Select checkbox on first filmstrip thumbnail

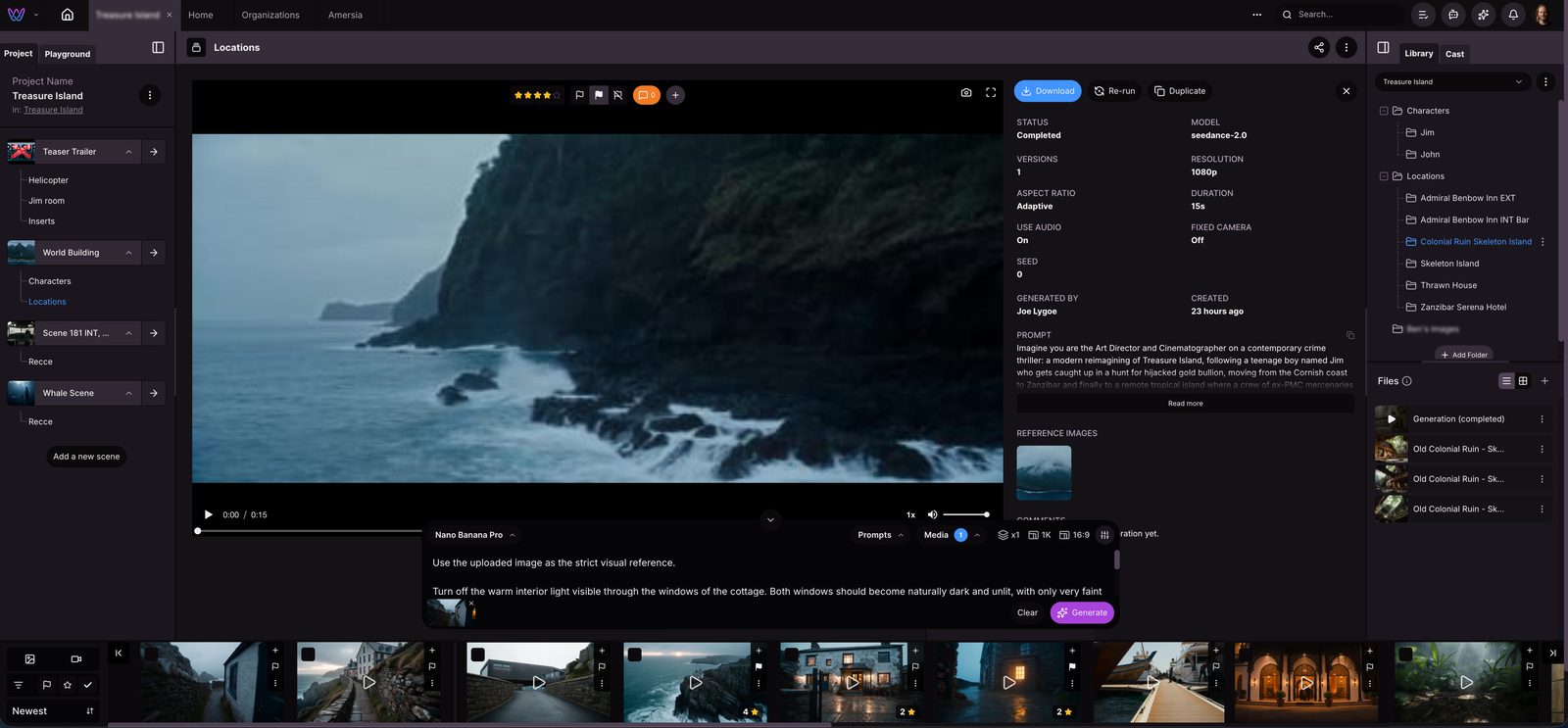point(151,654)
